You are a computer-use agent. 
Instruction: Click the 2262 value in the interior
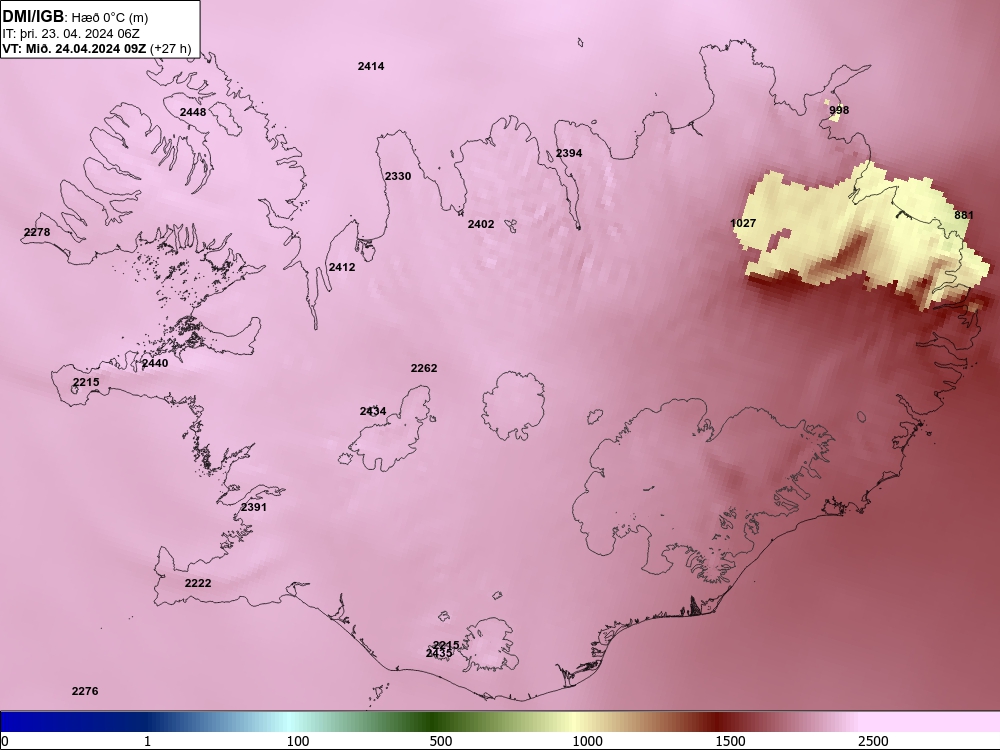point(424,368)
